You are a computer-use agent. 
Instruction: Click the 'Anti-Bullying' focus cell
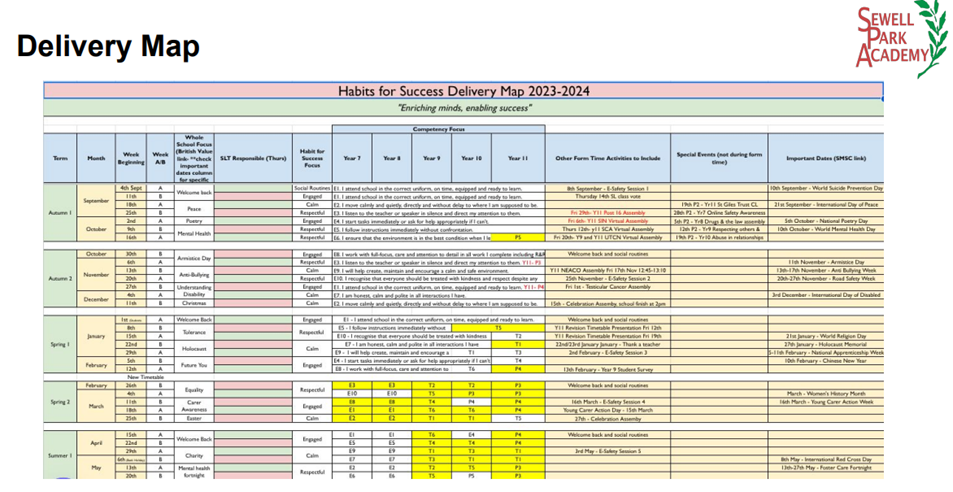click(194, 275)
